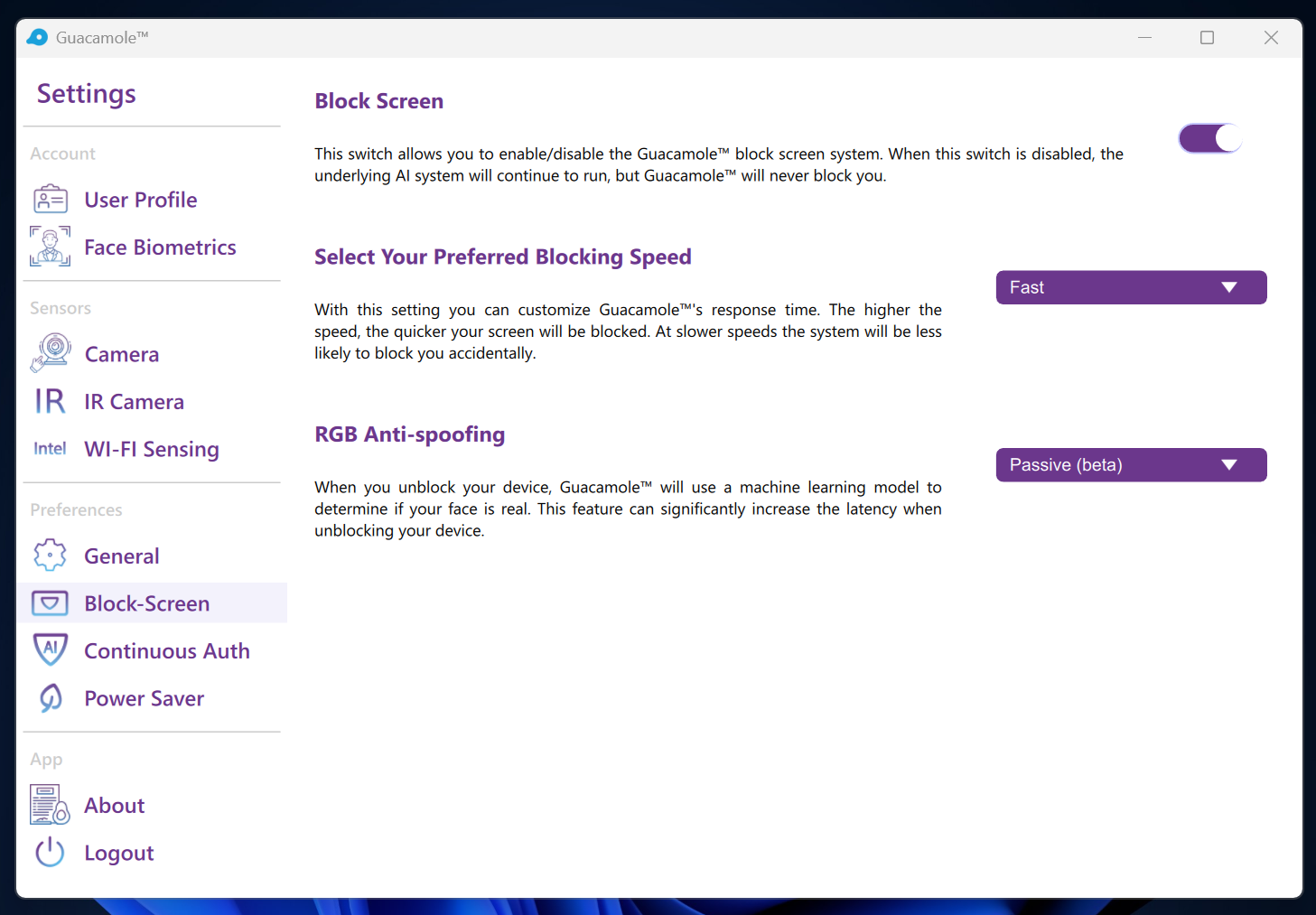
Task: Click the Continuous Auth shield icon
Action: [51, 650]
